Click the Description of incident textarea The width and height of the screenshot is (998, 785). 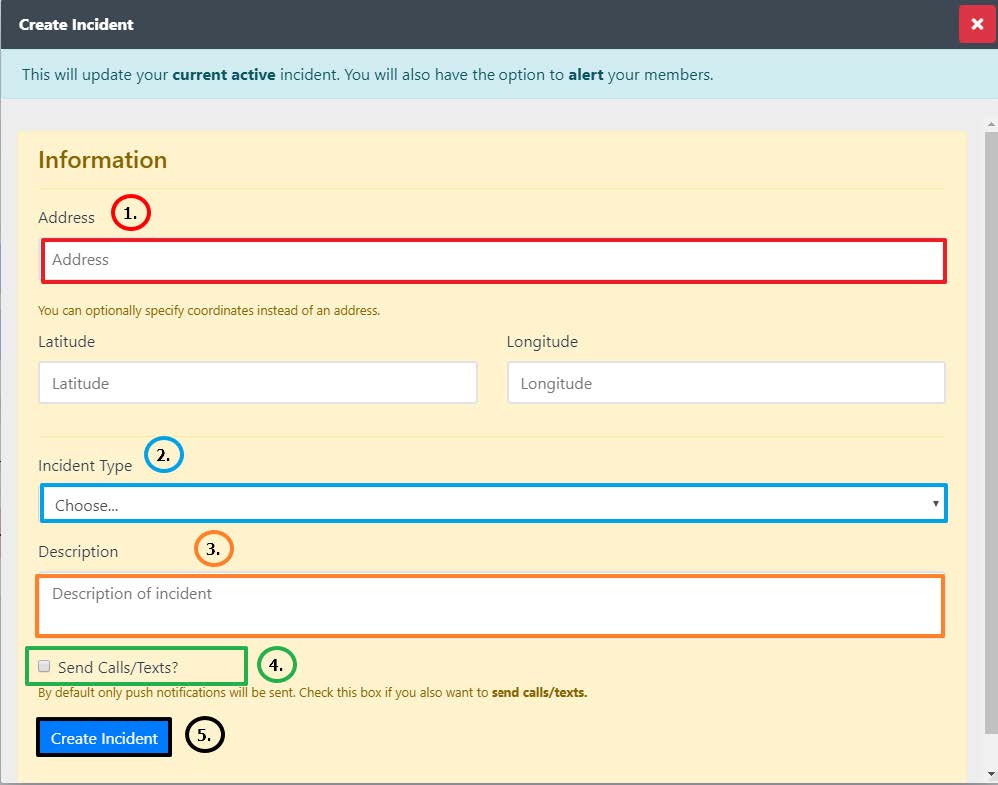tap(490, 606)
